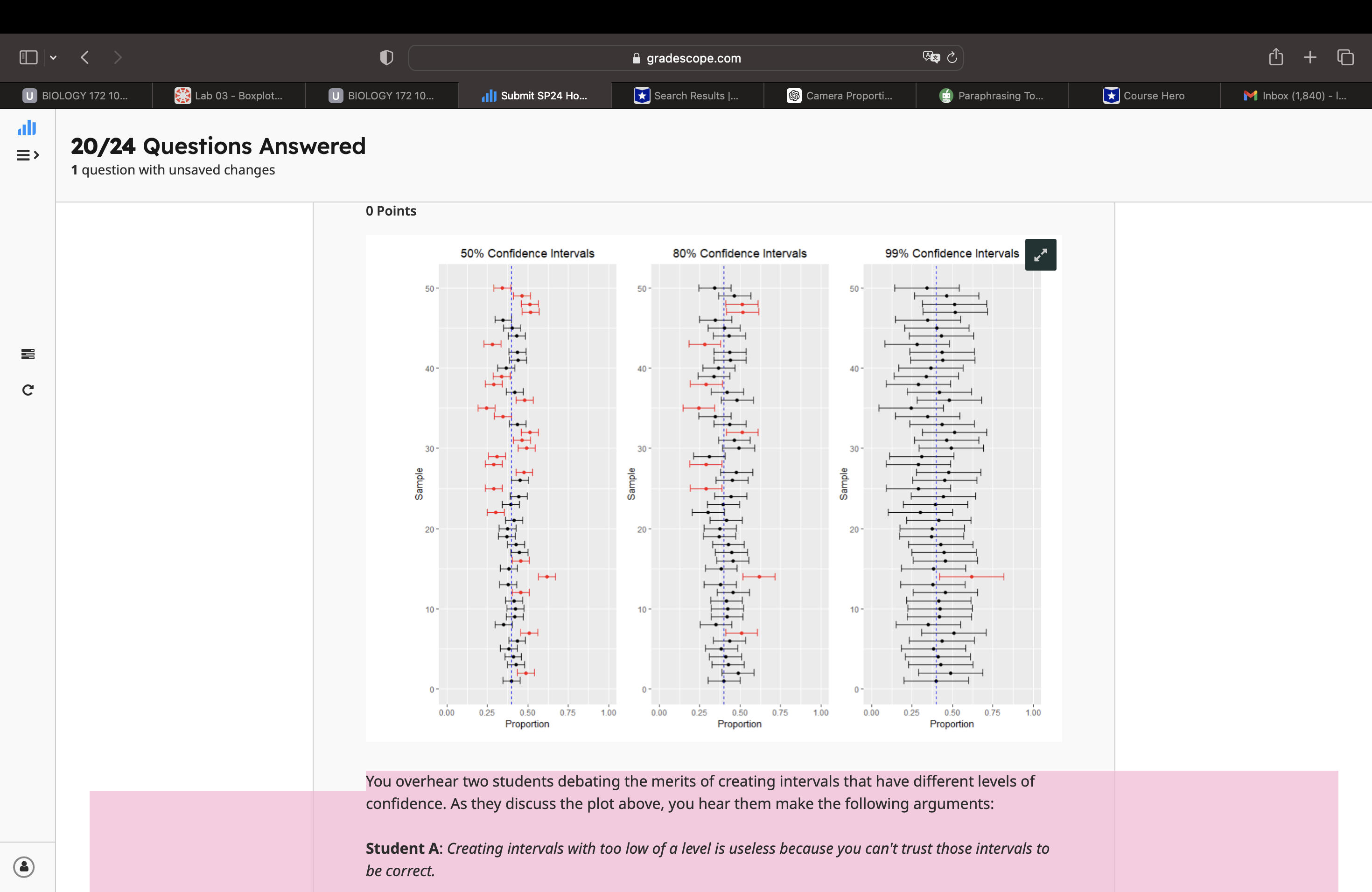Viewport: 1372px width, 892px height.
Task: Click the privacy shield icon
Action: point(386,58)
